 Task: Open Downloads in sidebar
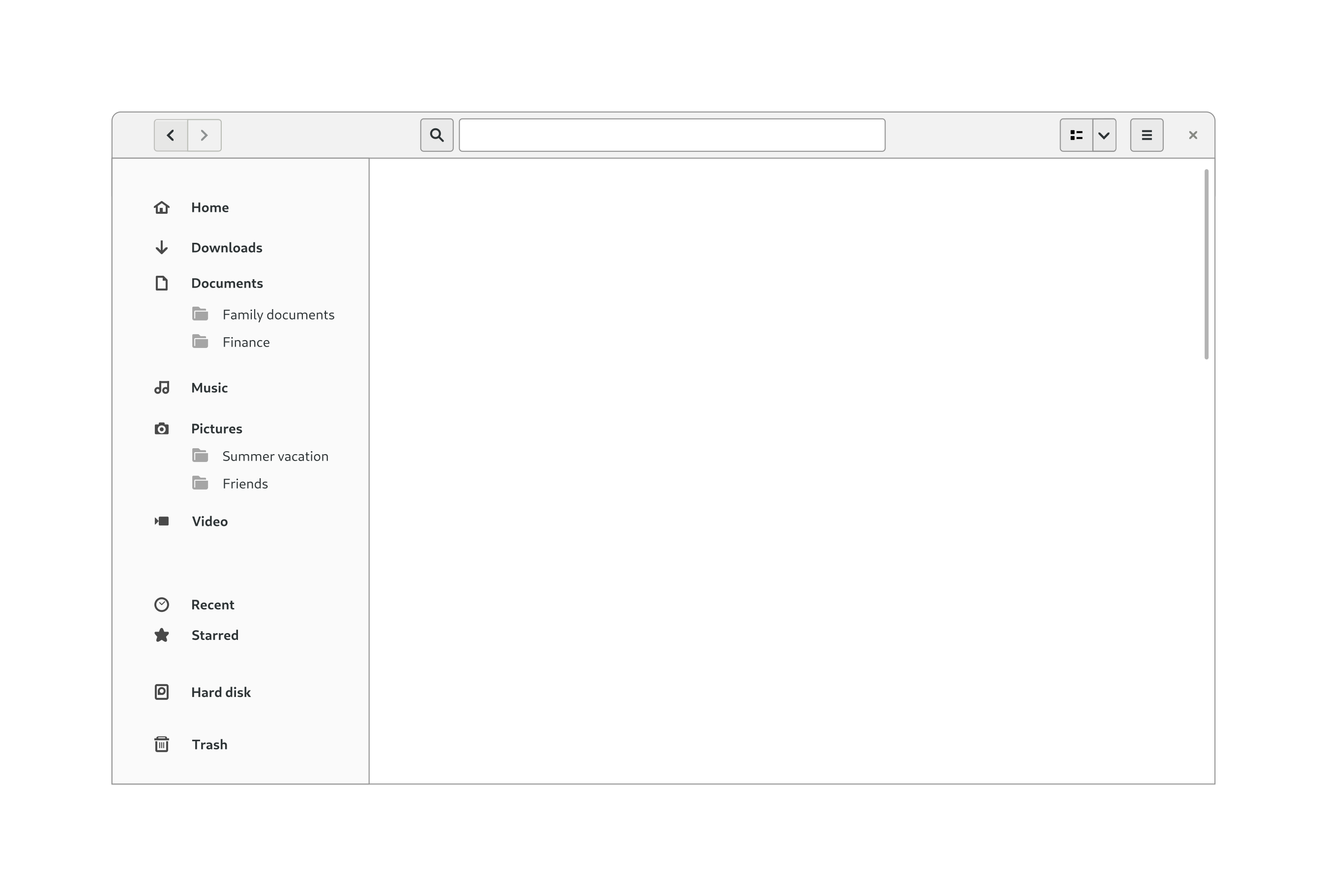tap(227, 247)
